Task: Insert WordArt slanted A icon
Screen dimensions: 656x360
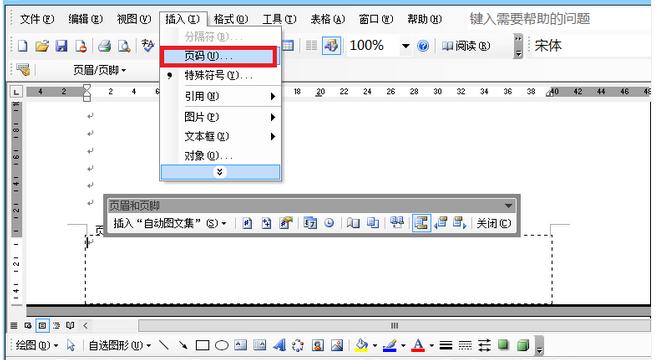Action: [x=279, y=345]
